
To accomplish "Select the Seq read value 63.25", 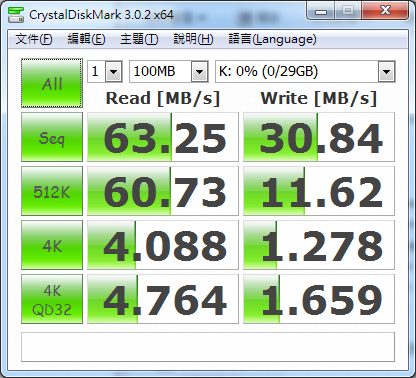I will 163,137.
